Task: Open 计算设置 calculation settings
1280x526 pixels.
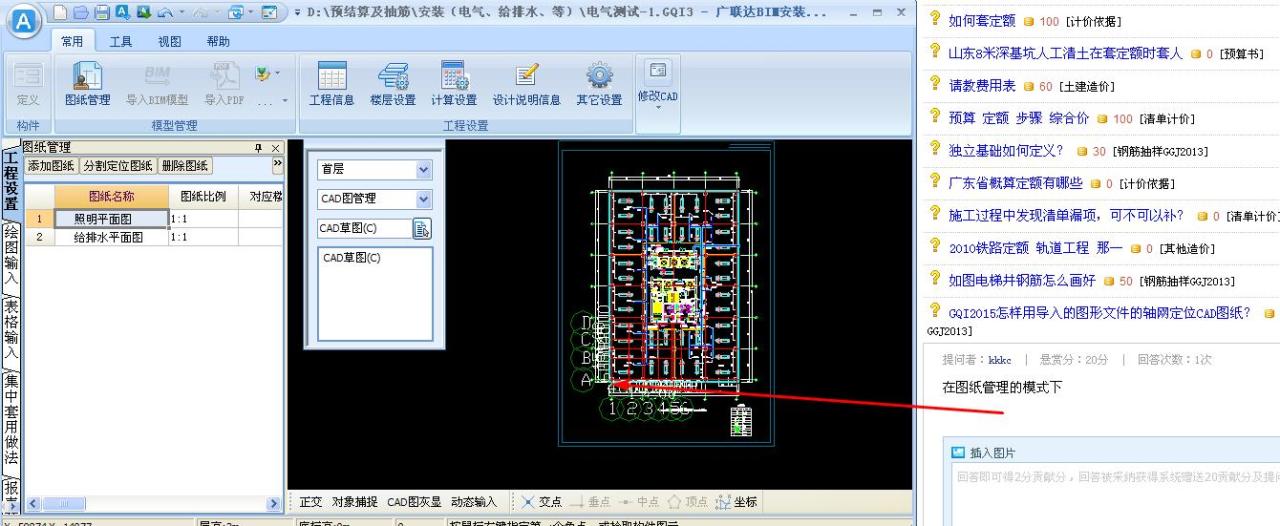Action: (454, 84)
